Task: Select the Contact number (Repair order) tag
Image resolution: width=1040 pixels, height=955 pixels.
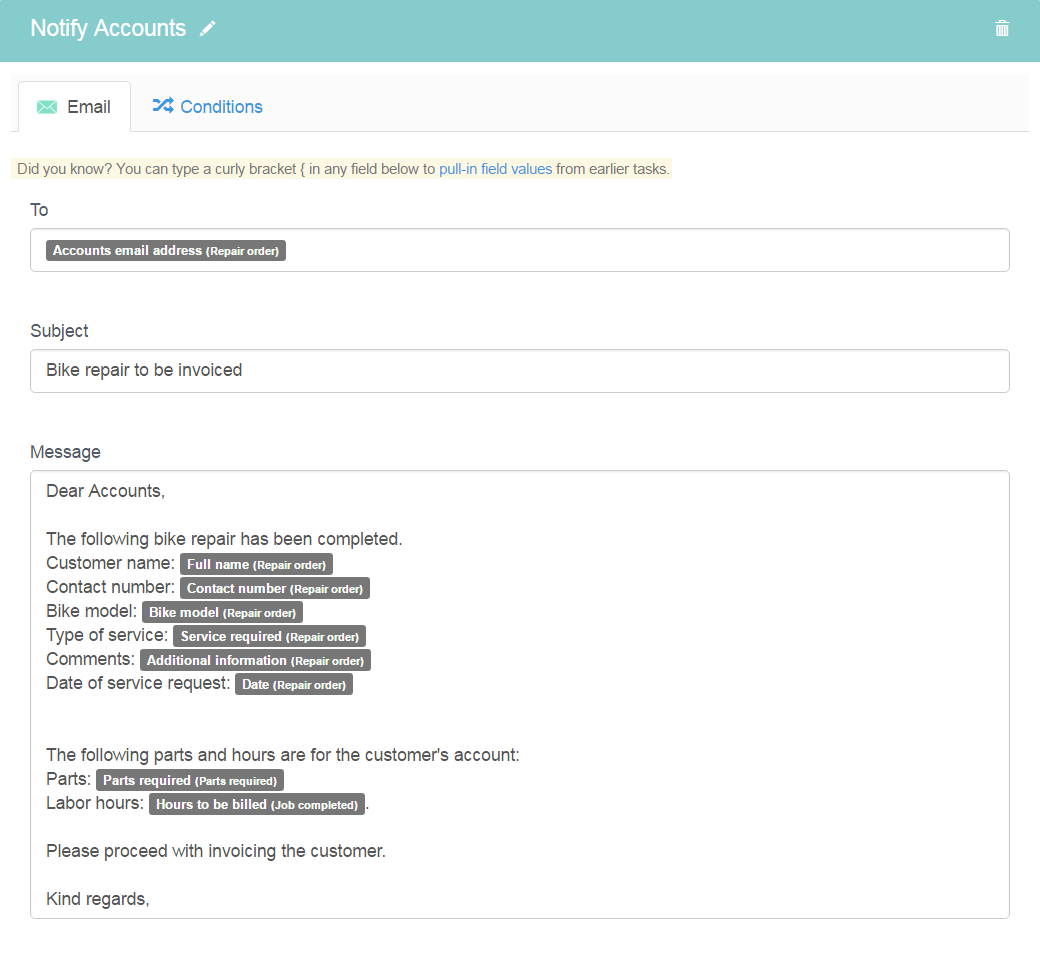Action: (x=275, y=588)
